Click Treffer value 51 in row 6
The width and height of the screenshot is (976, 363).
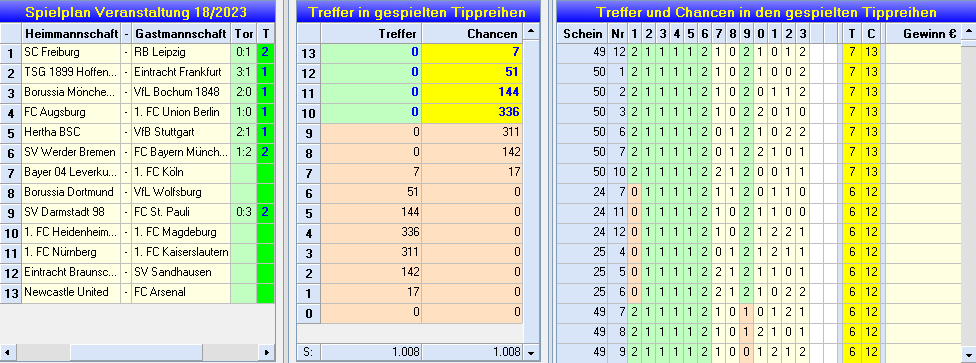click(x=372, y=192)
